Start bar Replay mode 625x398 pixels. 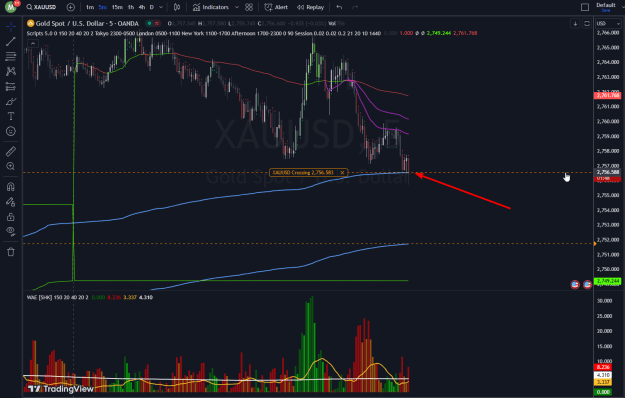click(311, 7)
